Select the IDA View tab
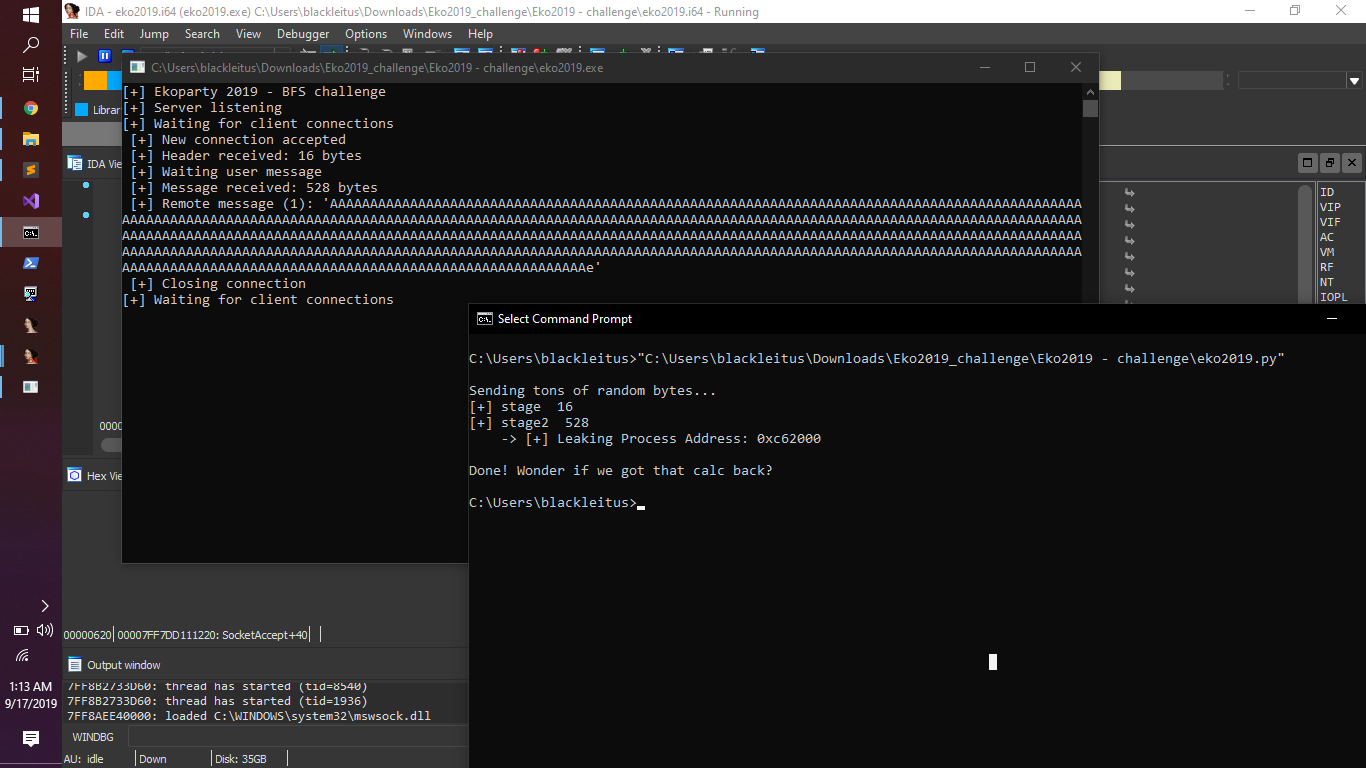 tap(95, 164)
